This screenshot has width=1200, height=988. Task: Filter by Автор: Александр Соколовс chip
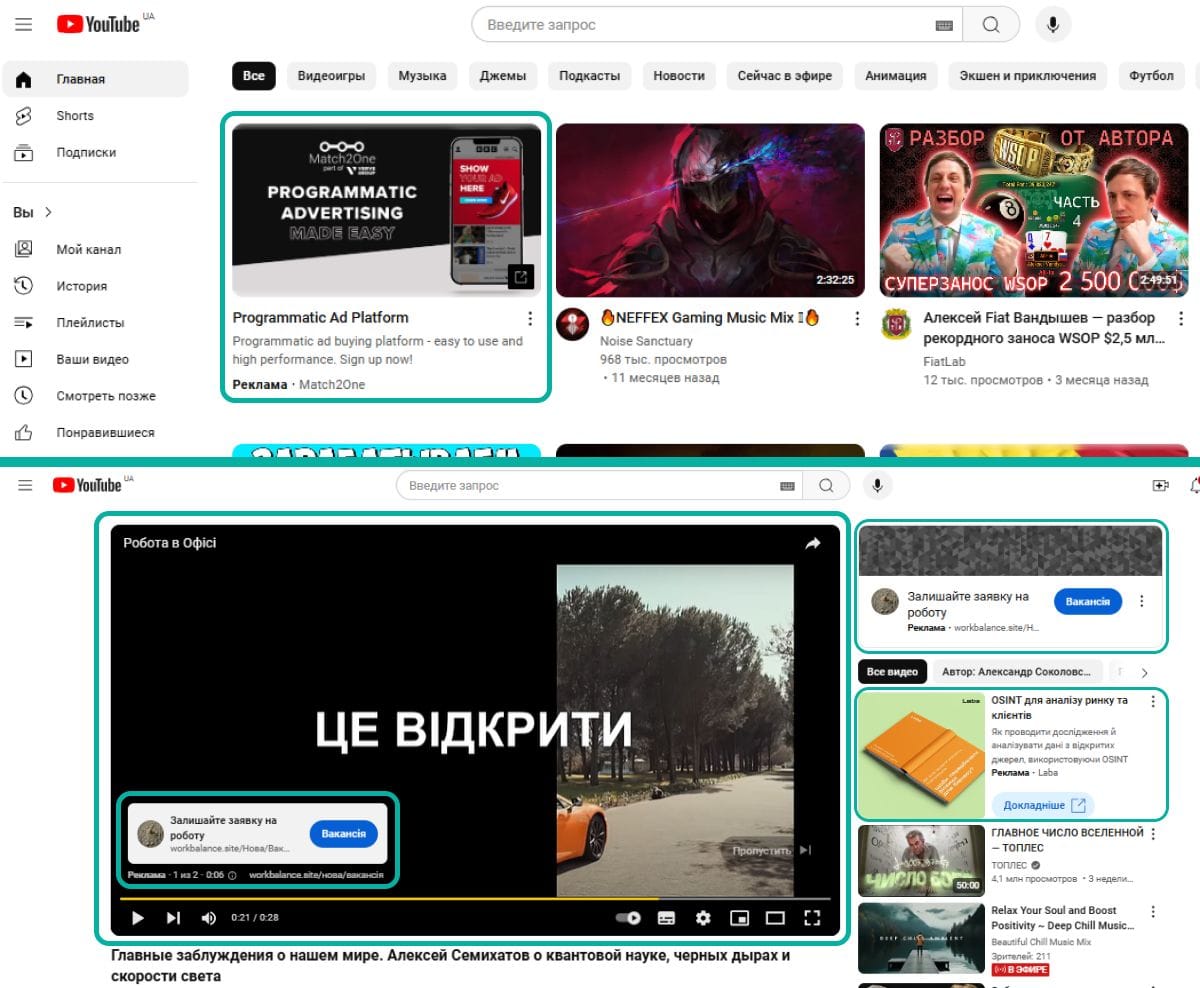tap(1017, 672)
